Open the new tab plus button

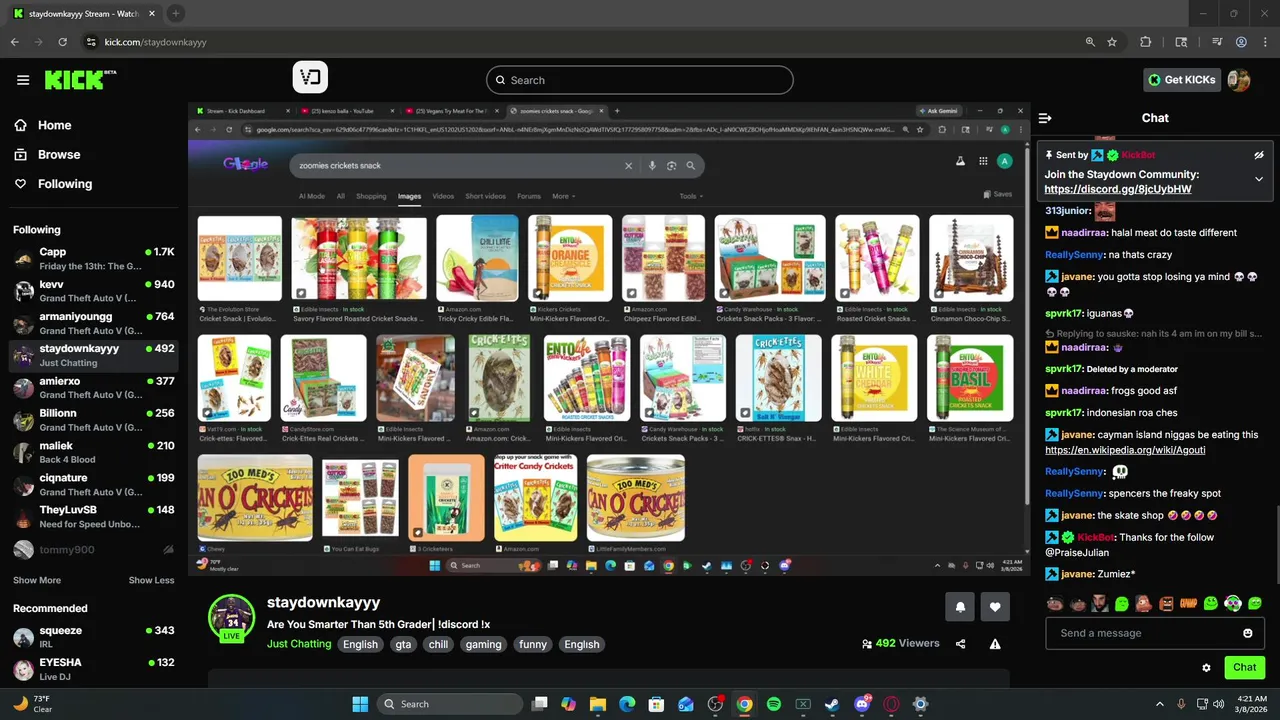pos(175,13)
